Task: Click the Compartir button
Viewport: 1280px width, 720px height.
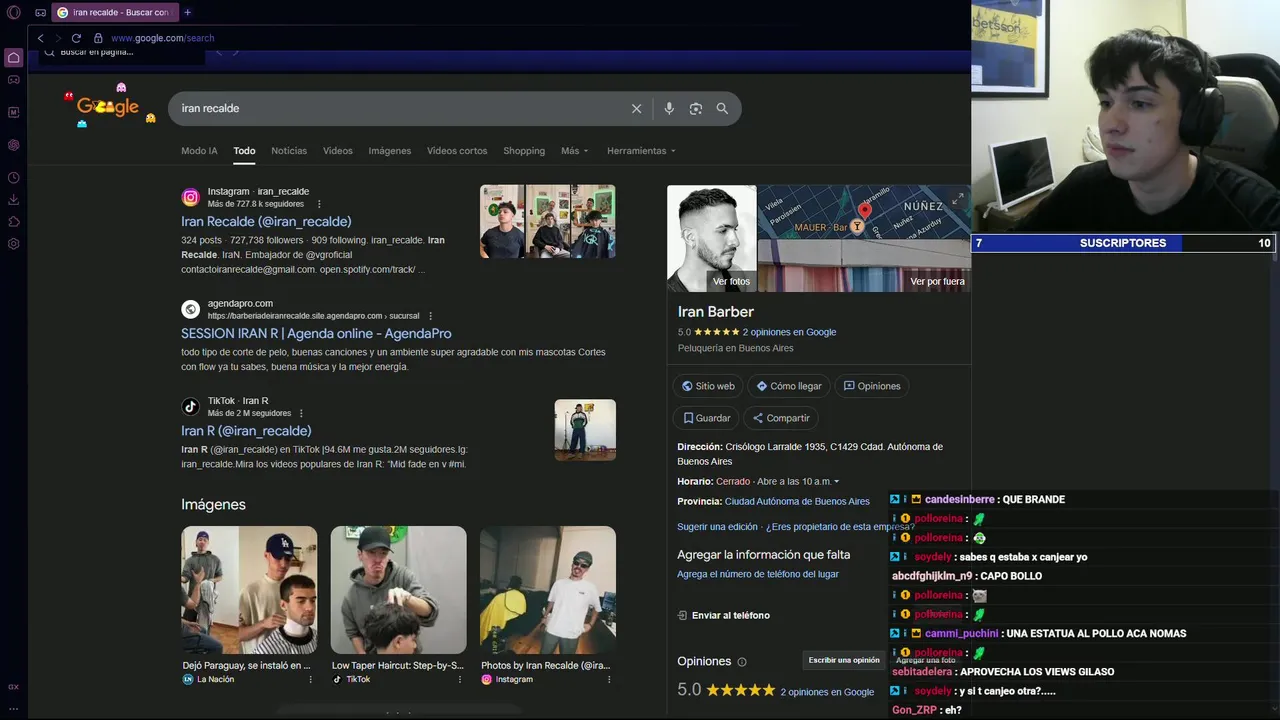Action: [x=781, y=418]
